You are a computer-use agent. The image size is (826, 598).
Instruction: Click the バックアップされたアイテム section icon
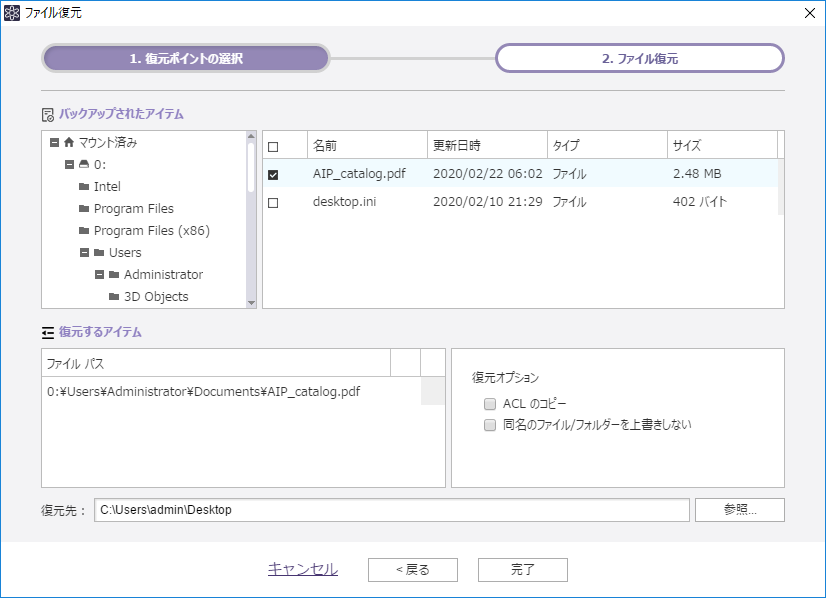click(48, 115)
